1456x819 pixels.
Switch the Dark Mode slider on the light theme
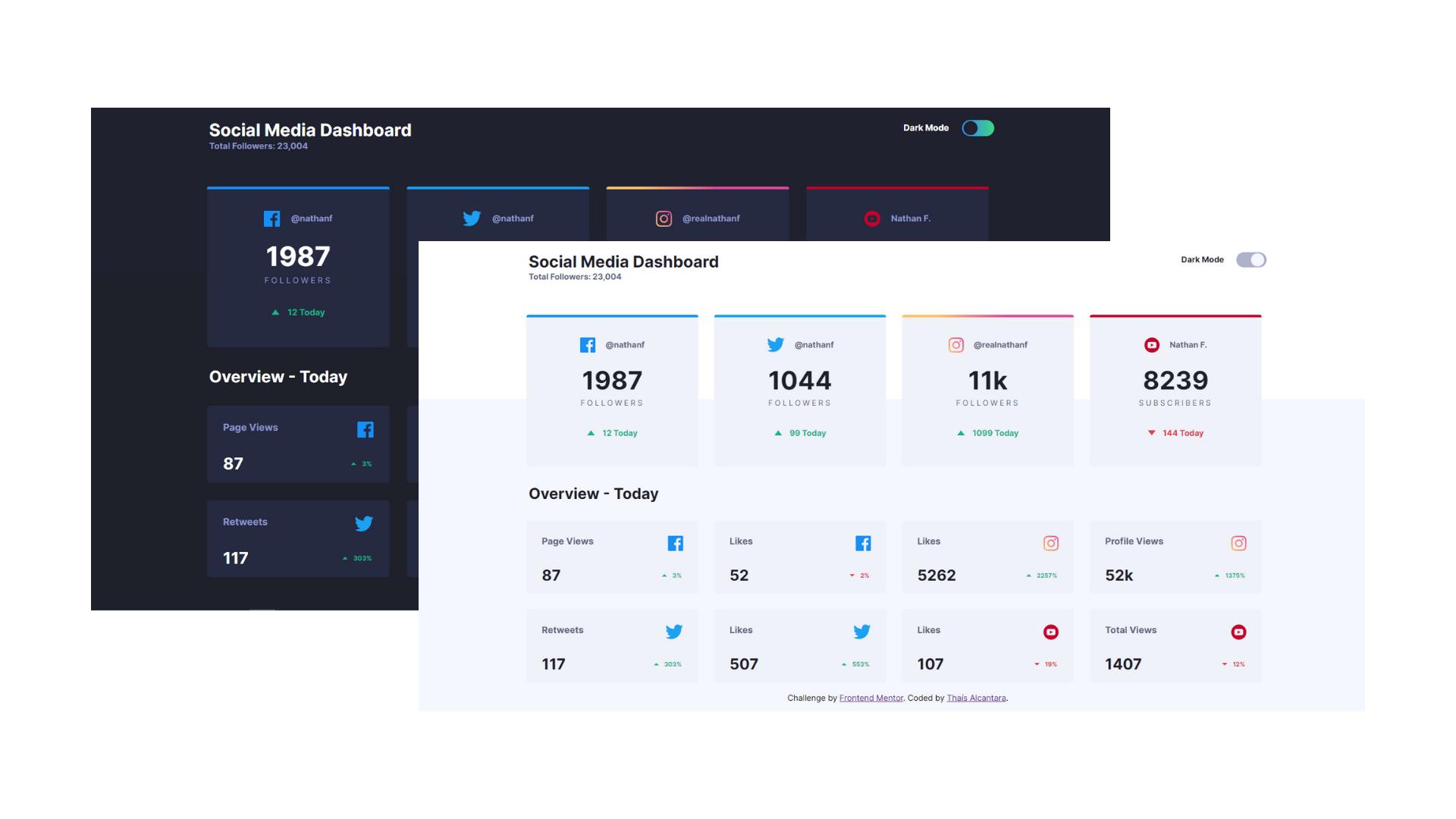click(1251, 259)
